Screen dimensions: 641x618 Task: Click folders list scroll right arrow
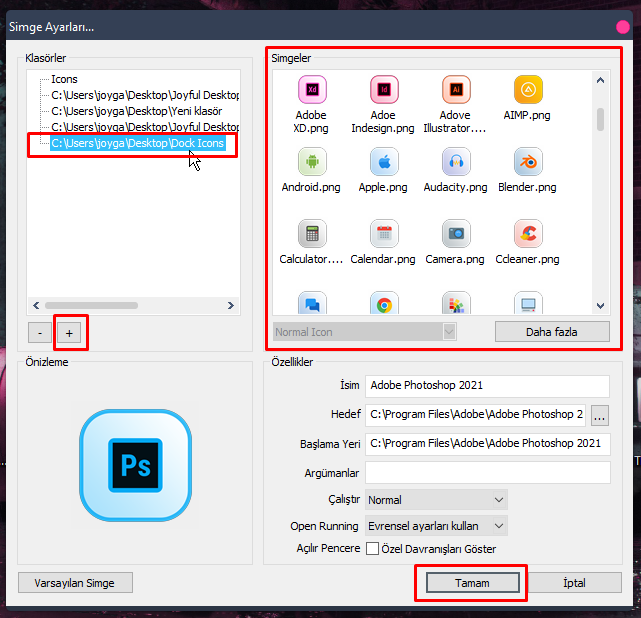click(x=231, y=305)
